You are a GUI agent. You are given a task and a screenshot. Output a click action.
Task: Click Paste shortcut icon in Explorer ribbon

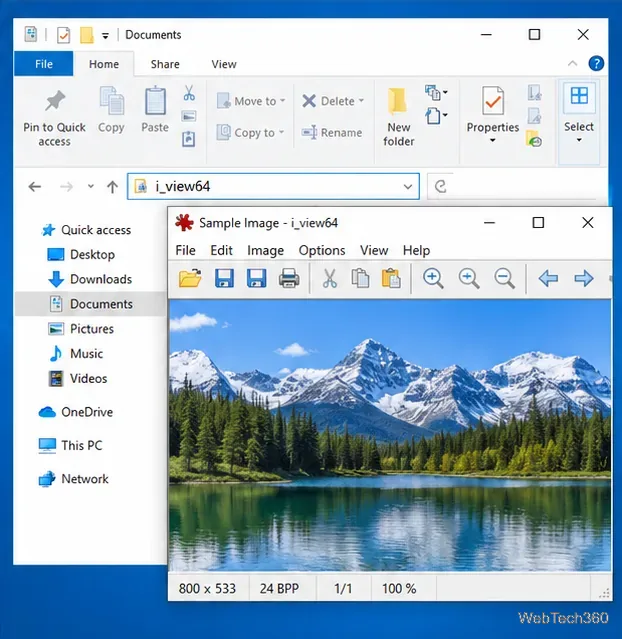[x=188, y=139]
